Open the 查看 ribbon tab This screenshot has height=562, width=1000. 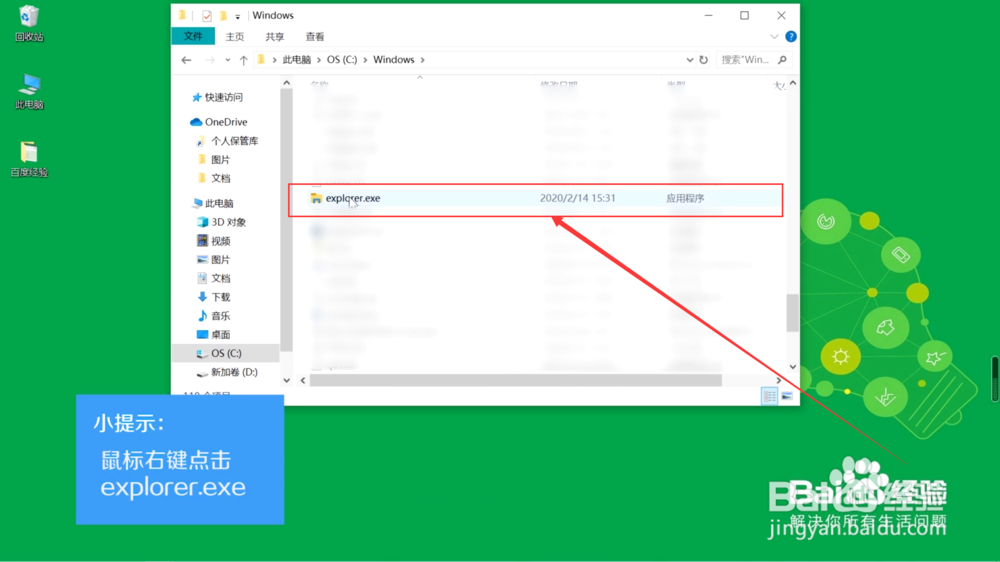tap(315, 37)
